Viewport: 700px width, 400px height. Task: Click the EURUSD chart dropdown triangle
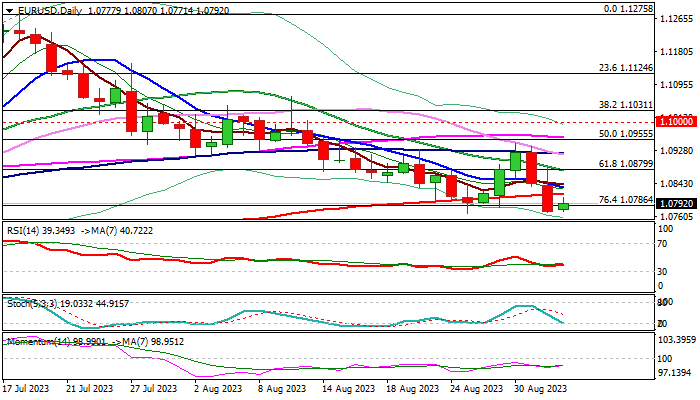[x=9, y=11]
